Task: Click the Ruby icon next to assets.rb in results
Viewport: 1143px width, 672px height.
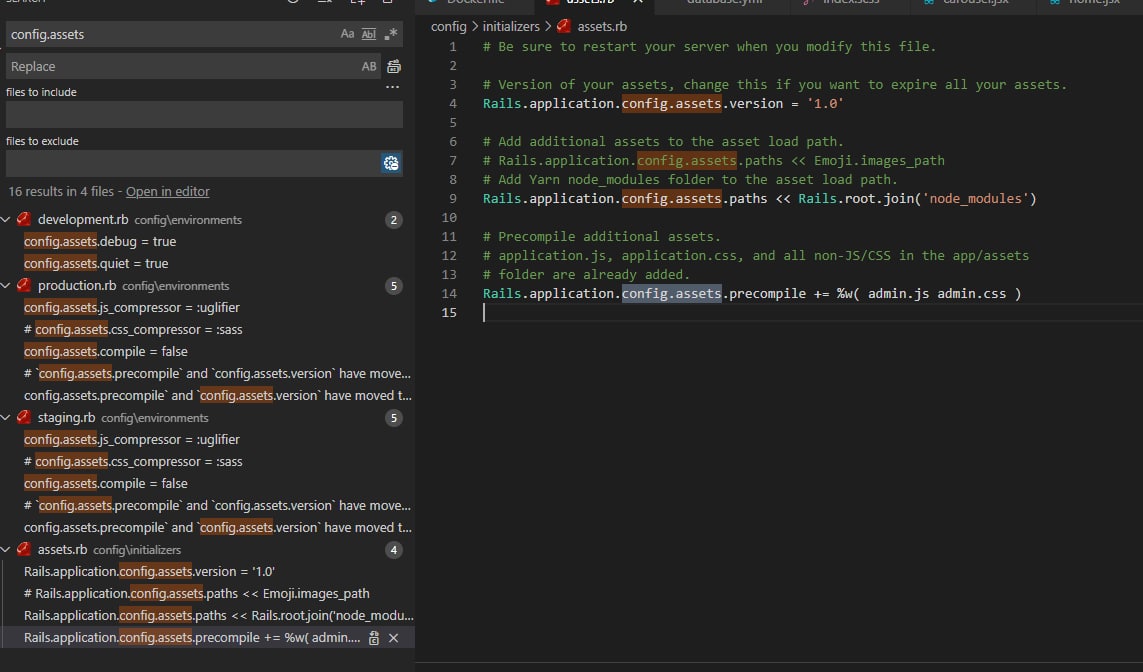Action: (x=23, y=549)
